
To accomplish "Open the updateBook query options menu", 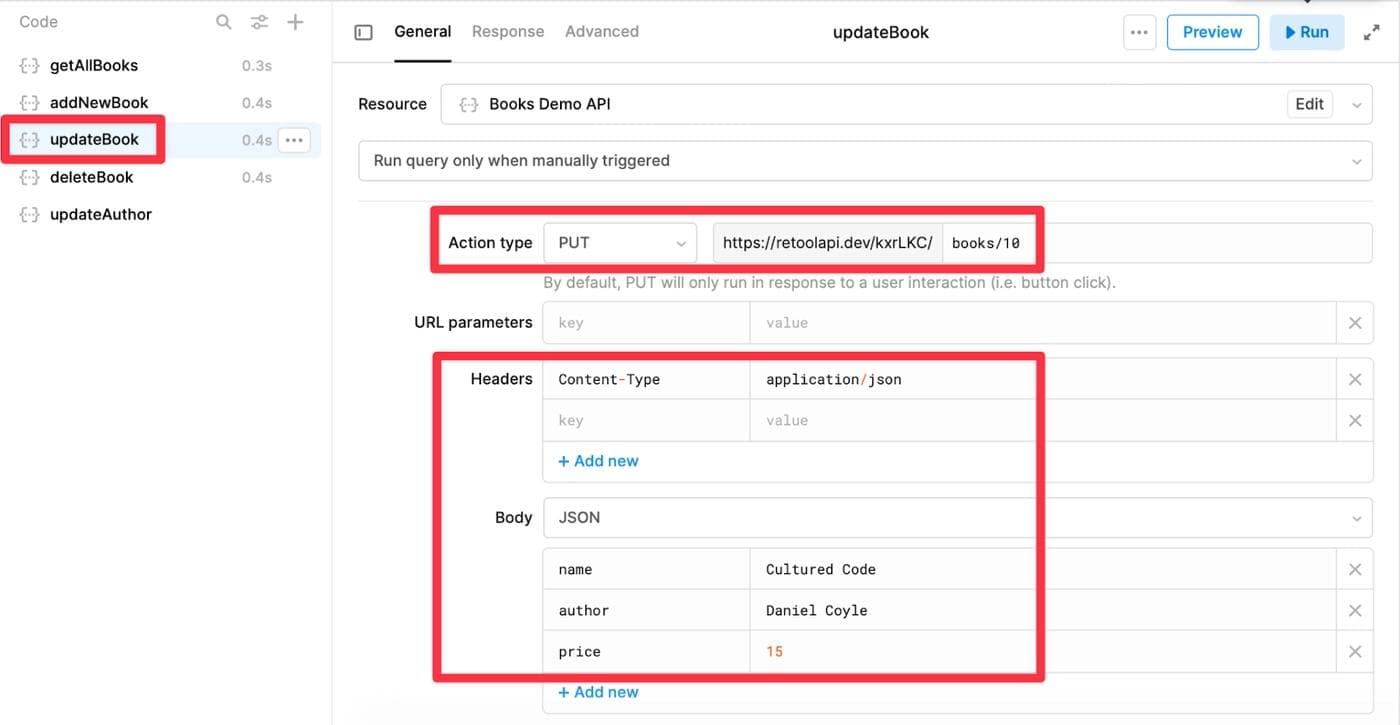I will (x=294, y=140).
